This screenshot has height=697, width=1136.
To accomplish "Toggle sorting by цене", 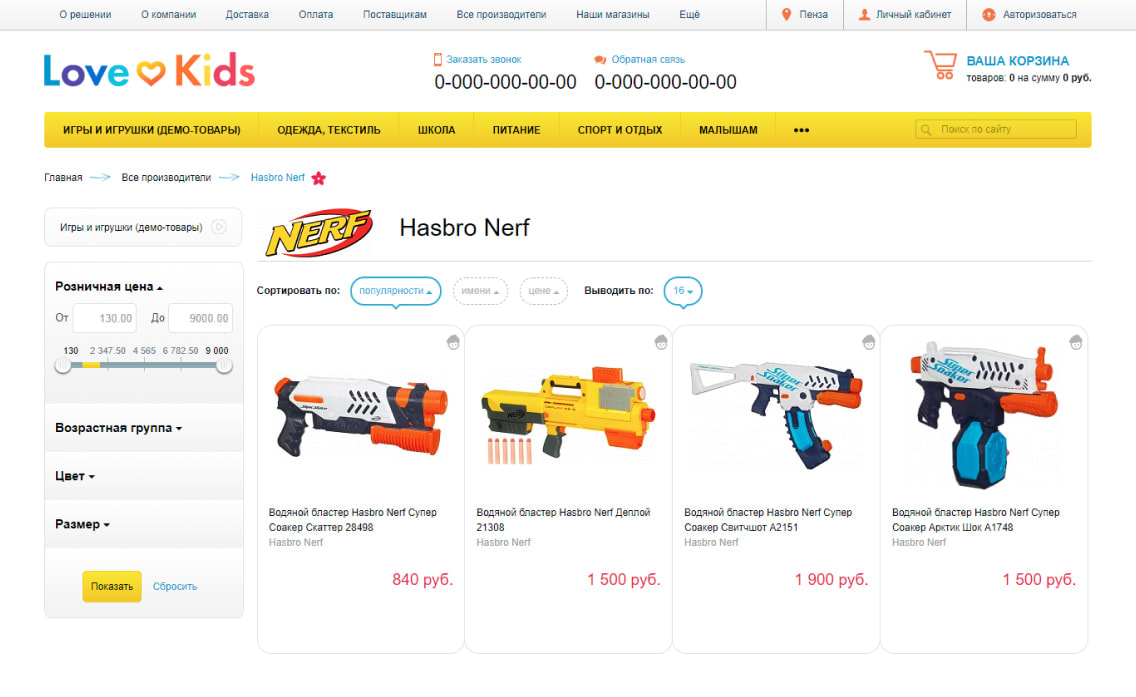I will pyautogui.click(x=543, y=291).
